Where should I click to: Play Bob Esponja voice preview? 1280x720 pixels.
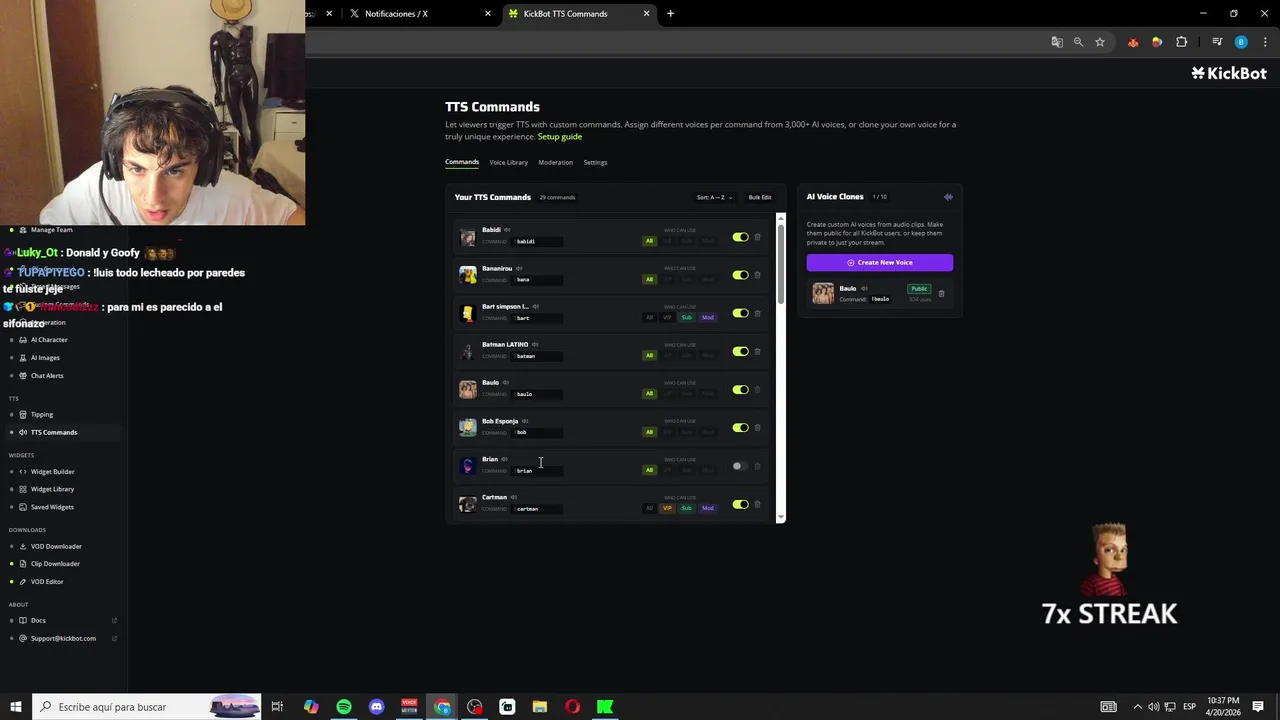click(x=525, y=421)
